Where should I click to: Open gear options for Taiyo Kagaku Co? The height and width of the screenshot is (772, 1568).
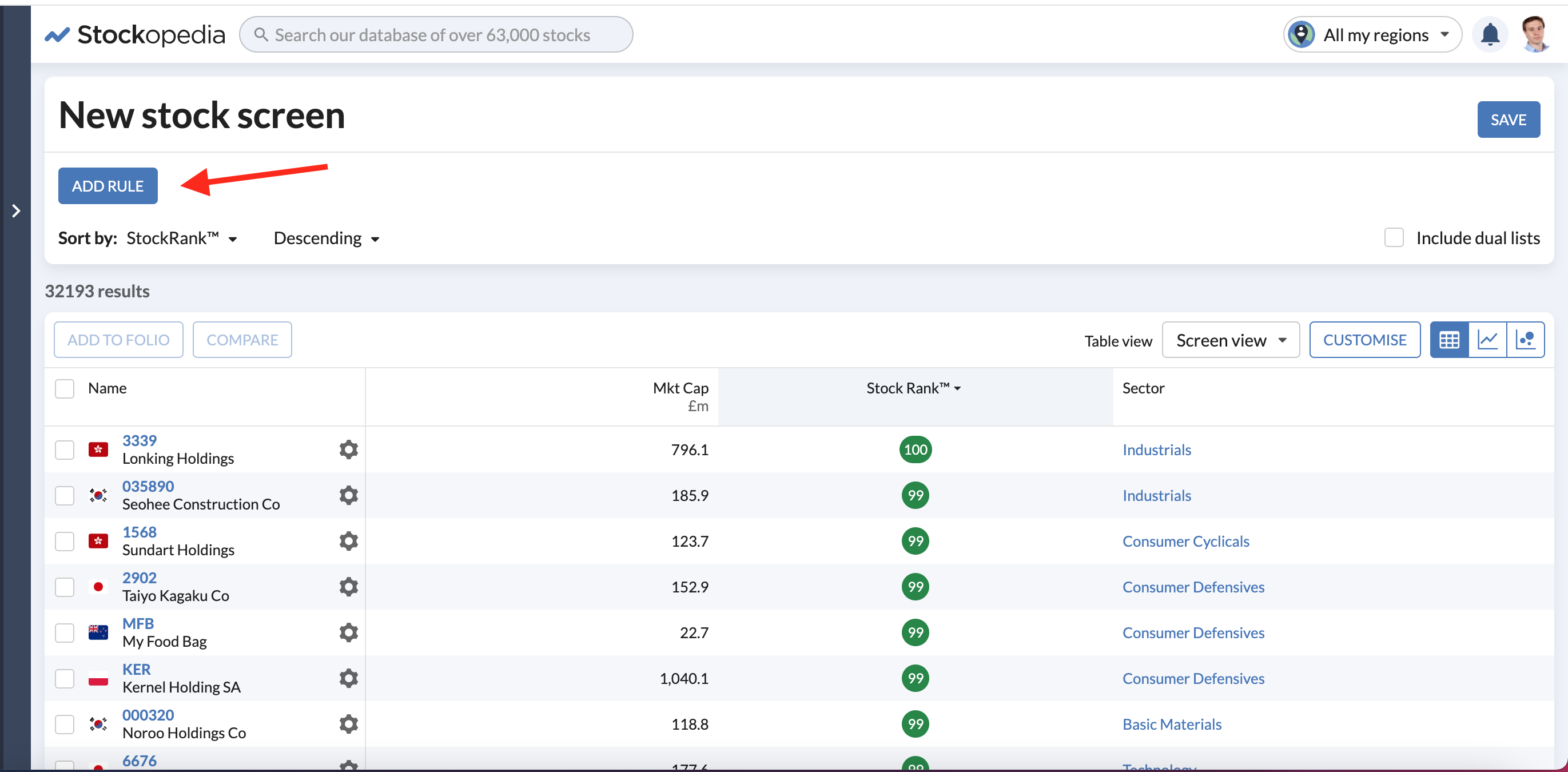348,586
